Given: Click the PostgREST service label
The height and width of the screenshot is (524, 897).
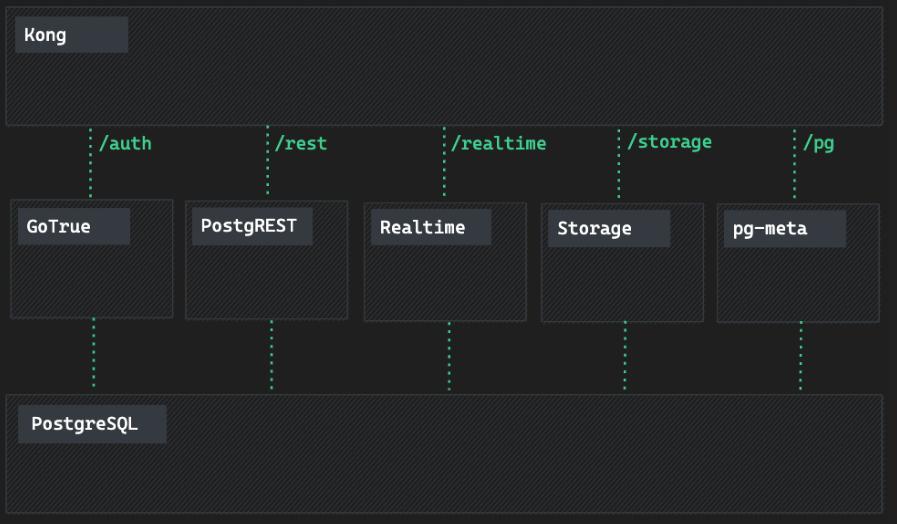Looking at the screenshot, I should click(x=249, y=225).
